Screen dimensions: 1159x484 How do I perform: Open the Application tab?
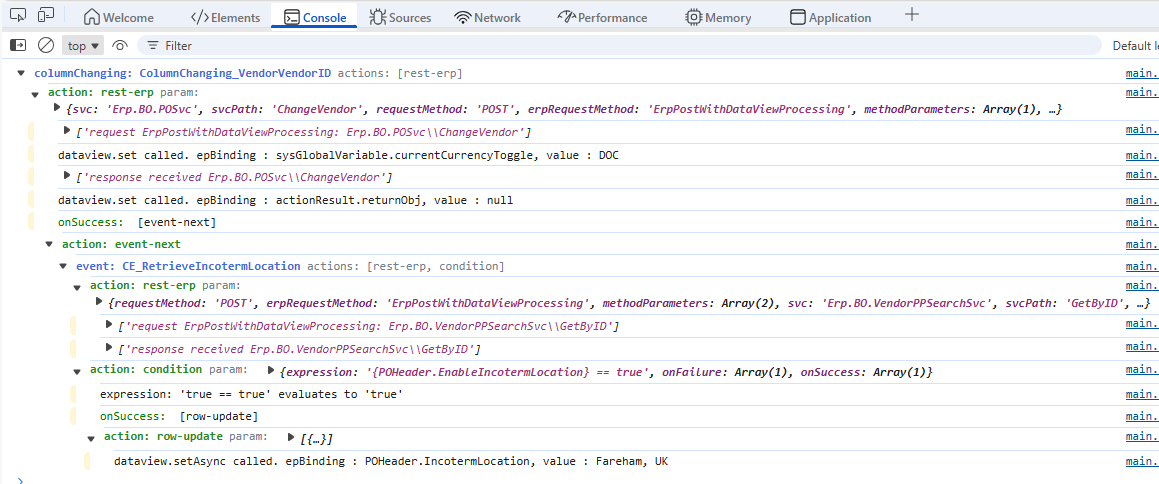click(830, 17)
